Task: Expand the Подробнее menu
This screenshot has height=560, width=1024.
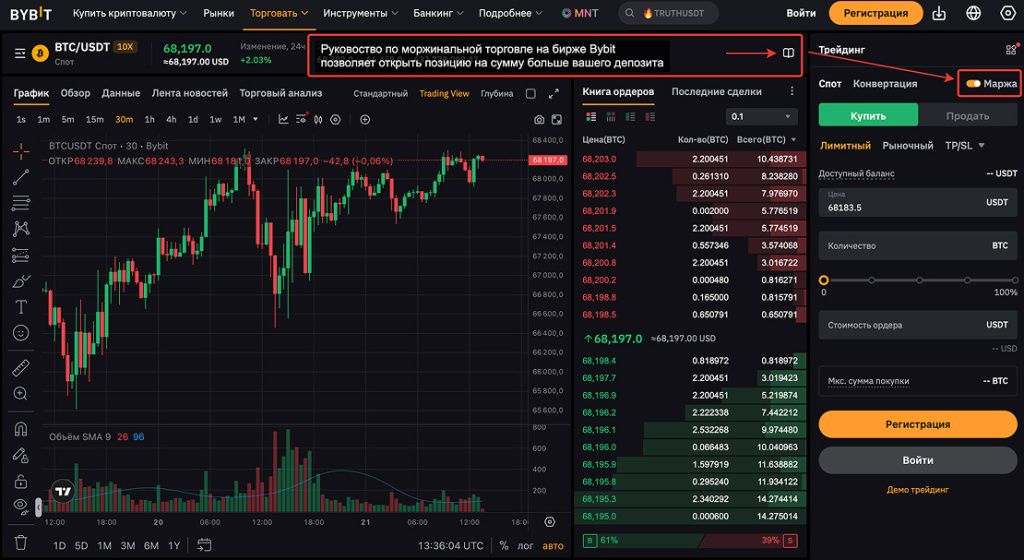Action: click(x=511, y=13)
